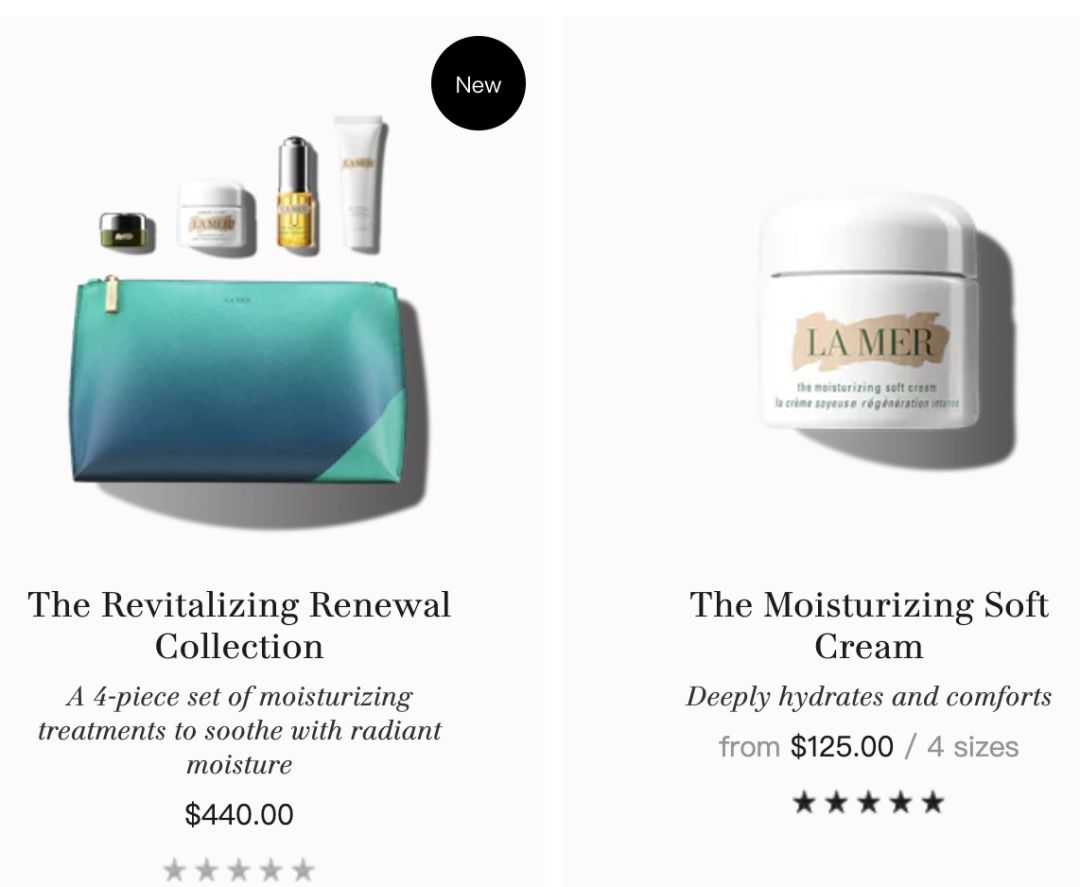The width and height of the screenshot is (1080, 887).
Task: Click the gold zipper pull on the pouch
Action: point(111,294)
